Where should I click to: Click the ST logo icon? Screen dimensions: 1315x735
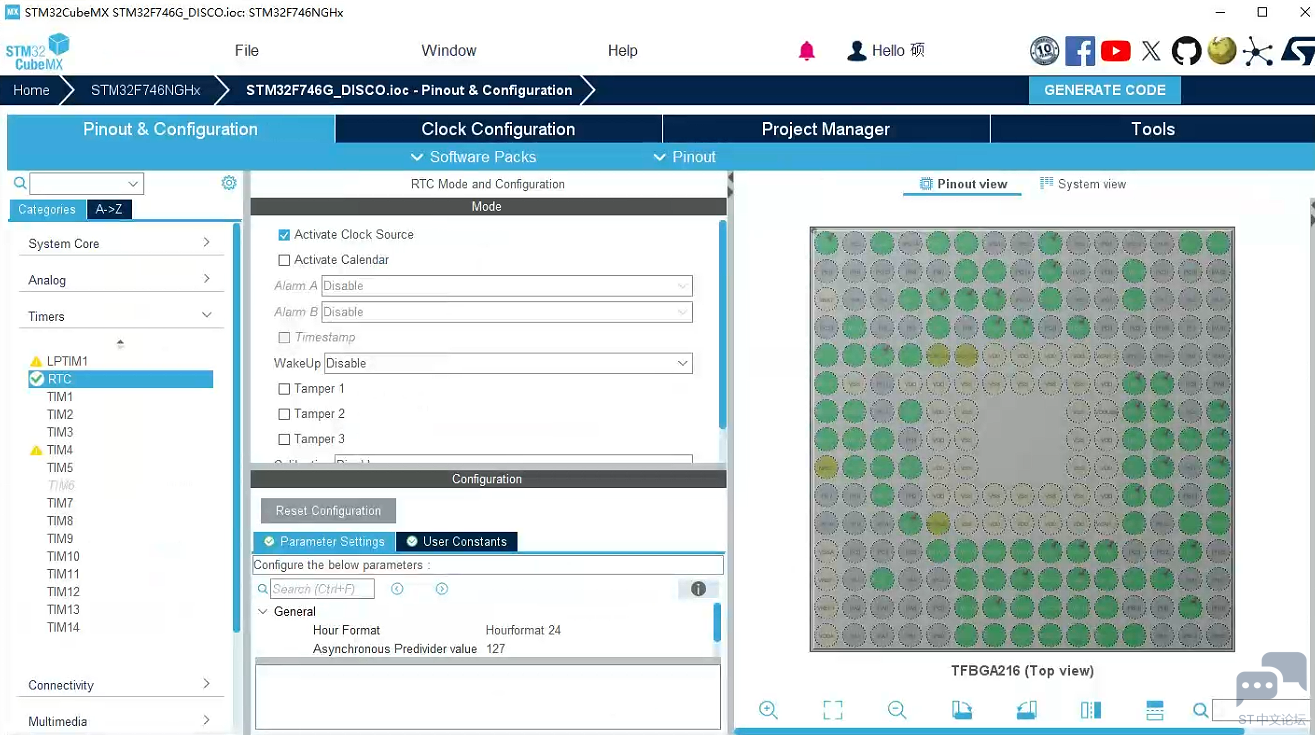[x=1297, y=51]
